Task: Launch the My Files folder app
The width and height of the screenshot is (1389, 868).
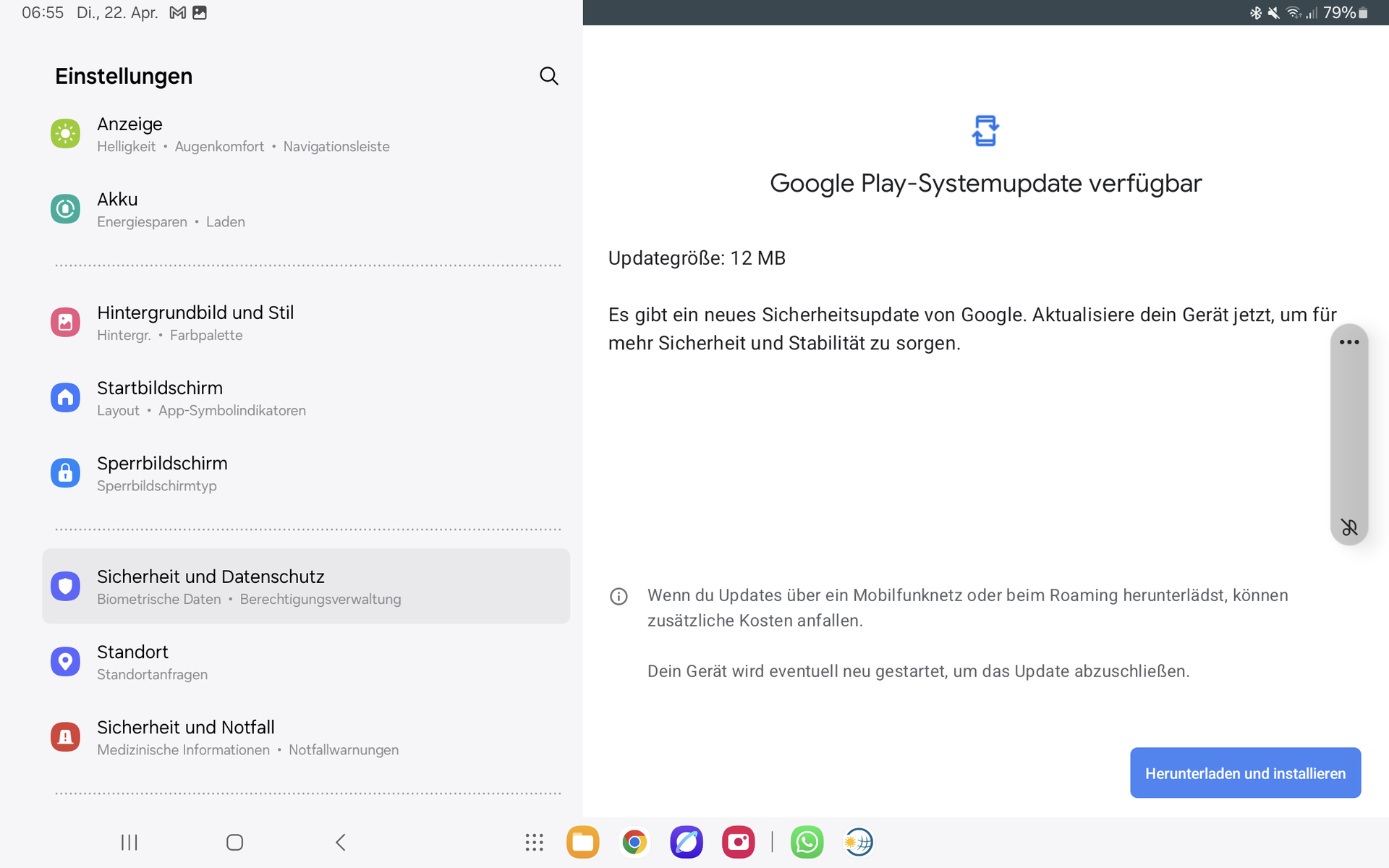Action: [x=582, y=842]
